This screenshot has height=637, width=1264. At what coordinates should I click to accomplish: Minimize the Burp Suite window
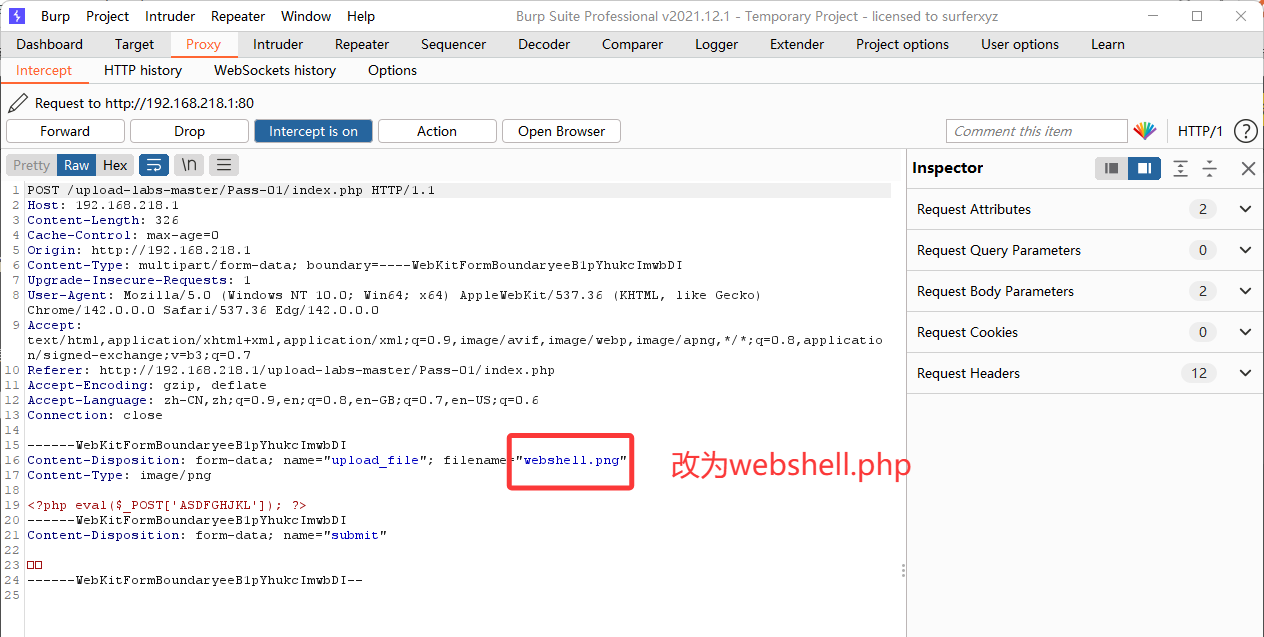click(1155, 16)
